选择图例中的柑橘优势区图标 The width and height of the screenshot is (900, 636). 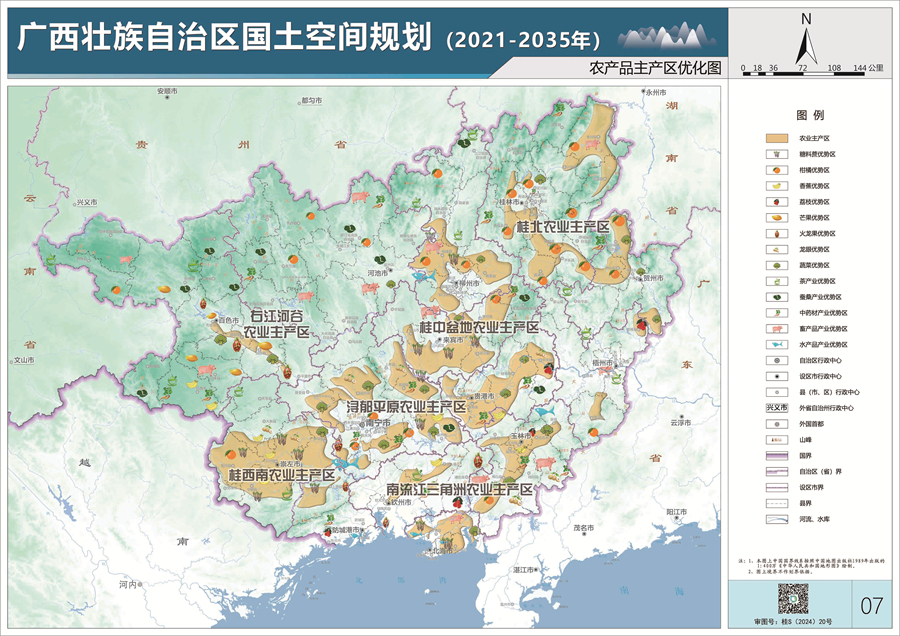[775, 171]
